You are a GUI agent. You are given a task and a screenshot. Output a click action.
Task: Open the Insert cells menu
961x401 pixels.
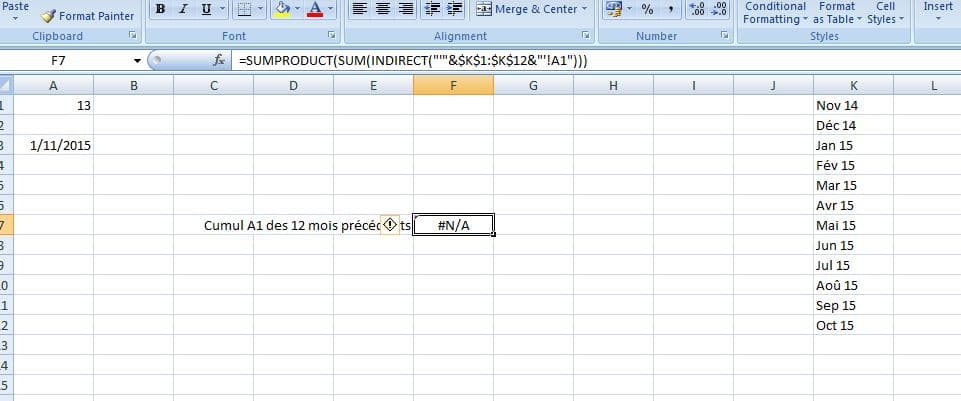pos(938,11)
